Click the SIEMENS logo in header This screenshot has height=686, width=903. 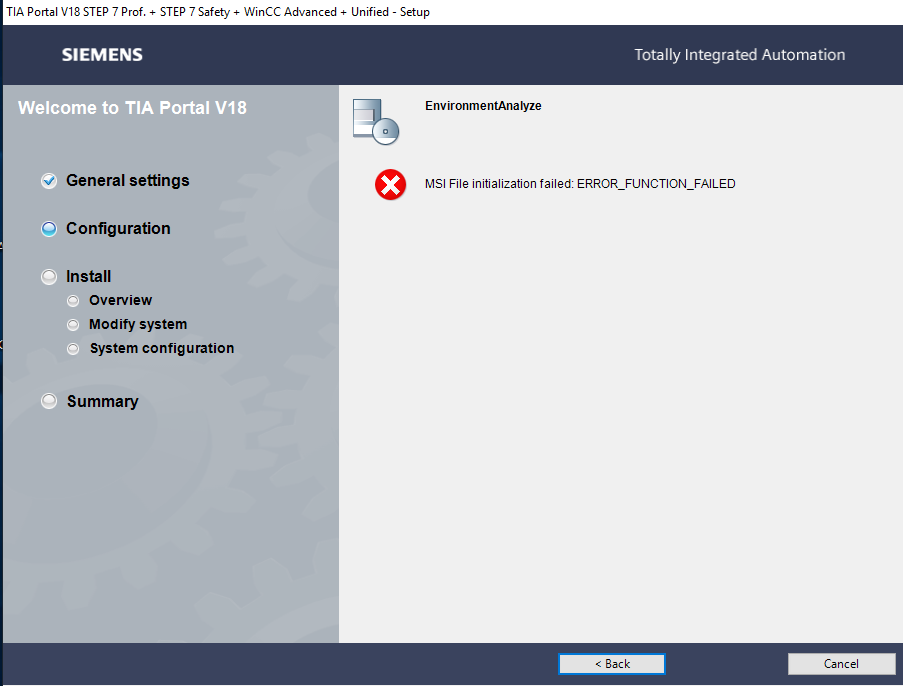(x=102, y=55)
